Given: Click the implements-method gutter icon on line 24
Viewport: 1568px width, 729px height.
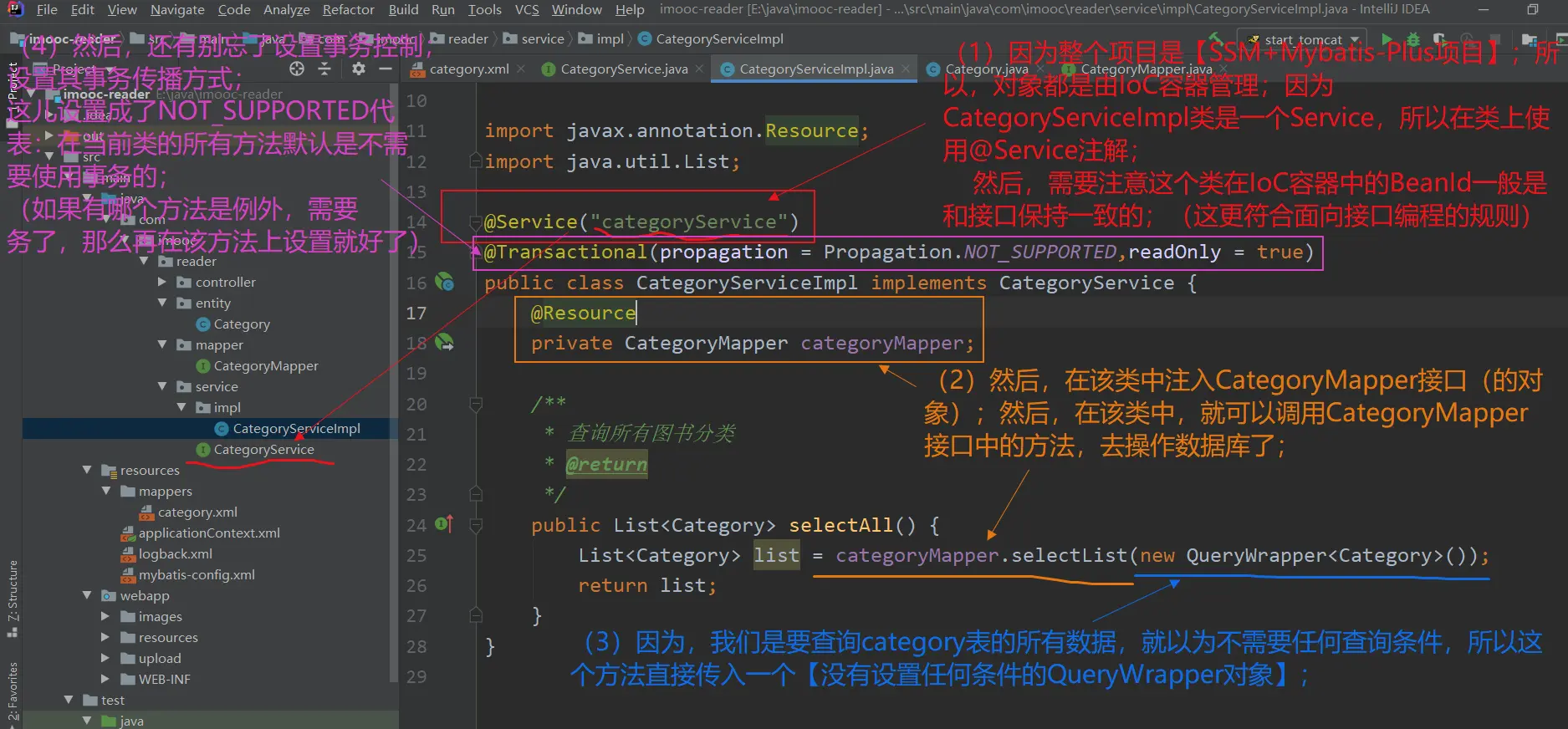Looking at the screenshot, I should coord(443,525).
